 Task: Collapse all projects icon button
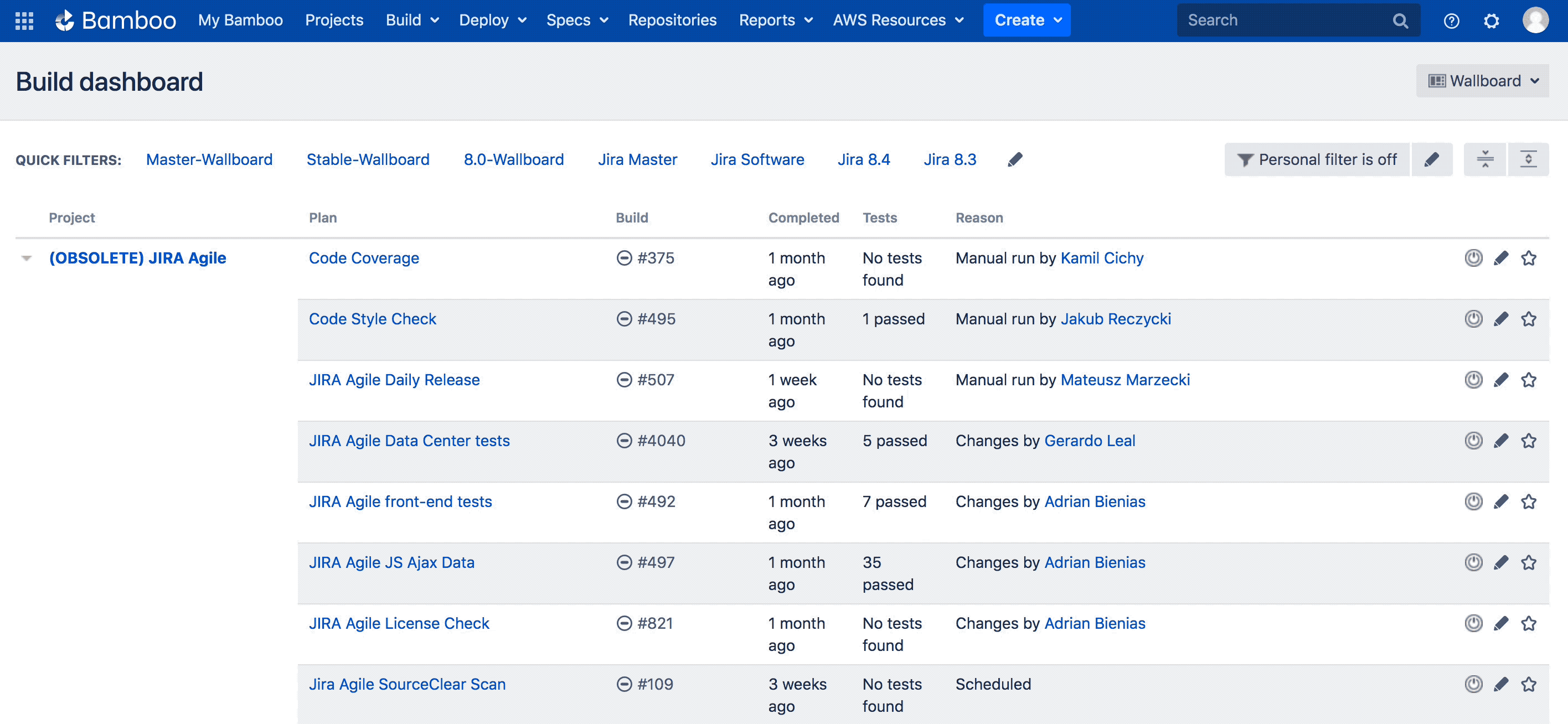pos(1484,159)
